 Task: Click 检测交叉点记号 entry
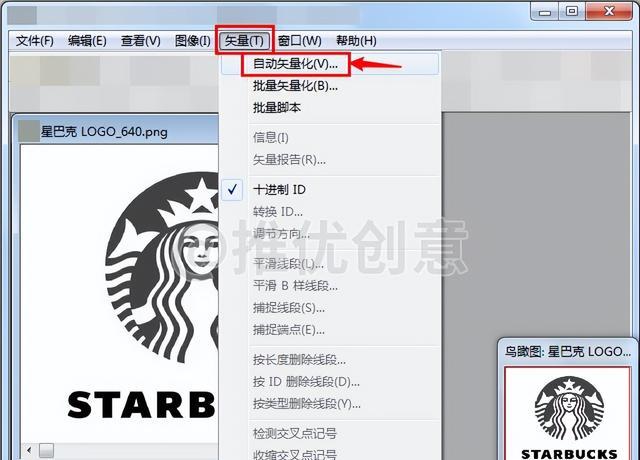(330, 433)
